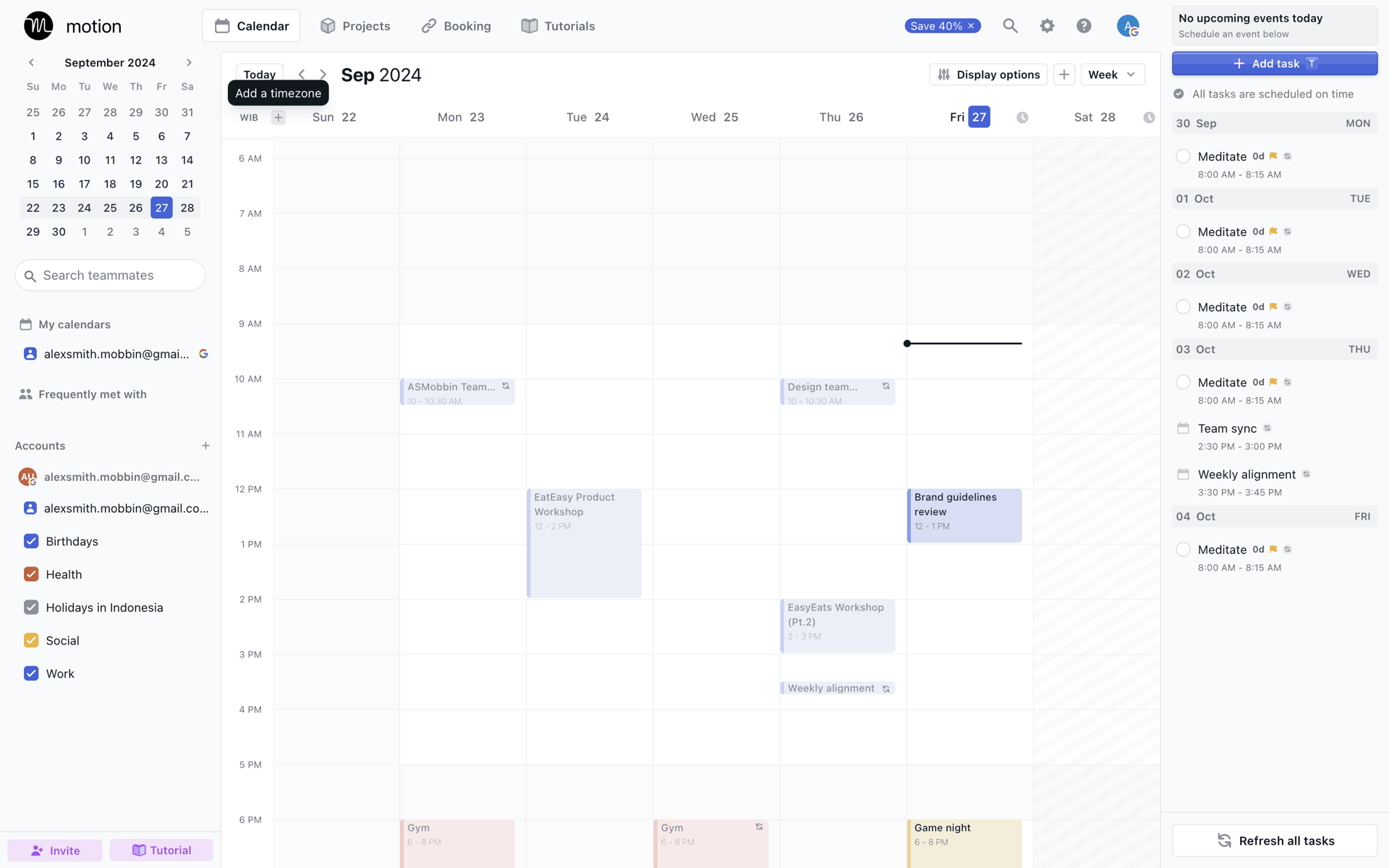
Task: Open the help question mark icon
Action: [1084, 26]
